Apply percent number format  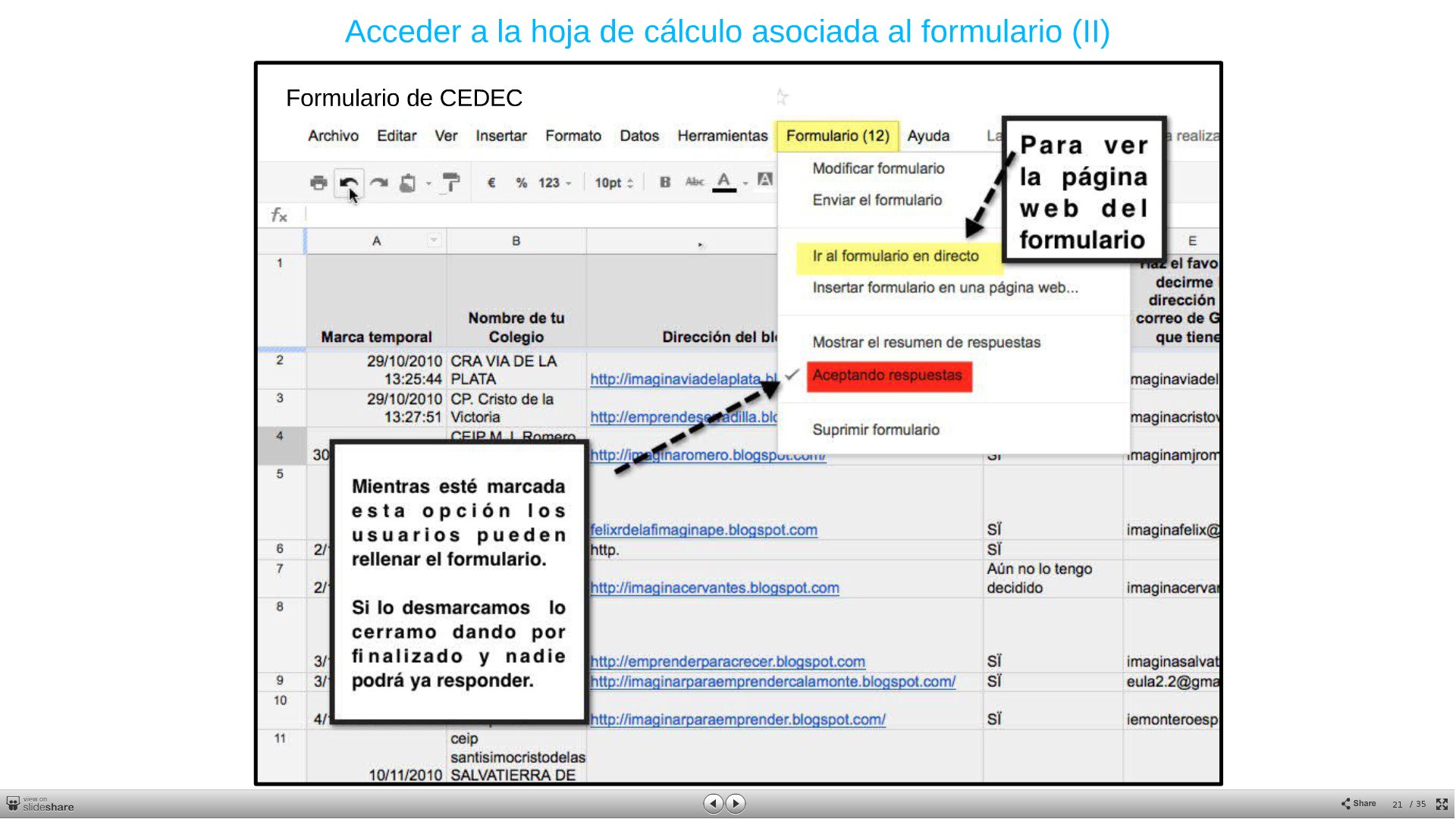[521, 183]
